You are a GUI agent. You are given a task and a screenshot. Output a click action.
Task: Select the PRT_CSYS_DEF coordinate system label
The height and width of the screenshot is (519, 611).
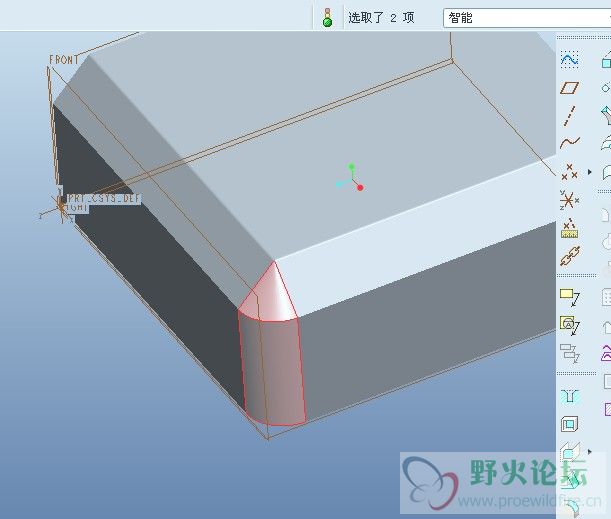point(103,198)
